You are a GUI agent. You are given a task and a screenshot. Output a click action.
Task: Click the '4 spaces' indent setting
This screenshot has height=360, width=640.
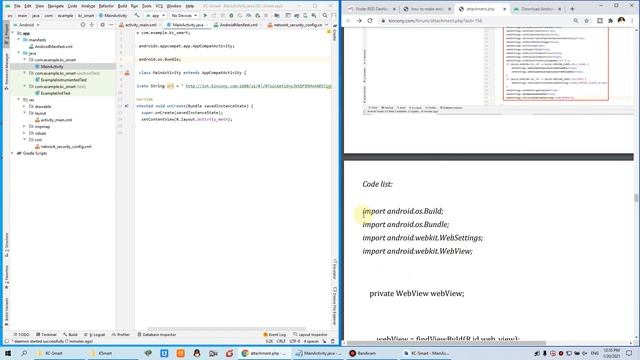(311, 341)
